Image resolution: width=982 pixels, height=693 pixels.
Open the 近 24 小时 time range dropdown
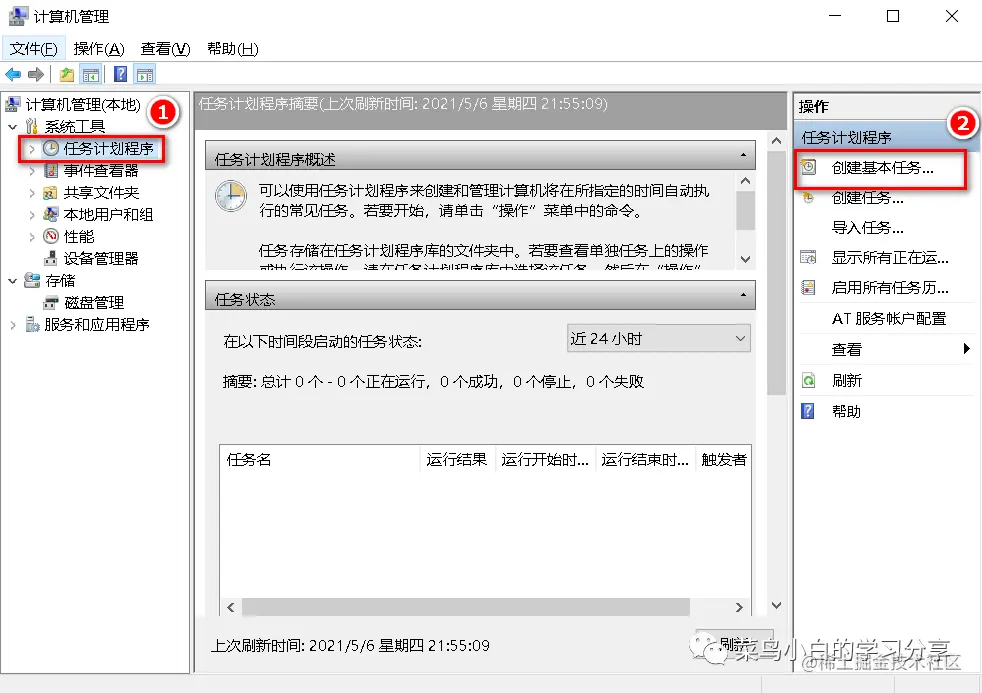pos(658,339)
